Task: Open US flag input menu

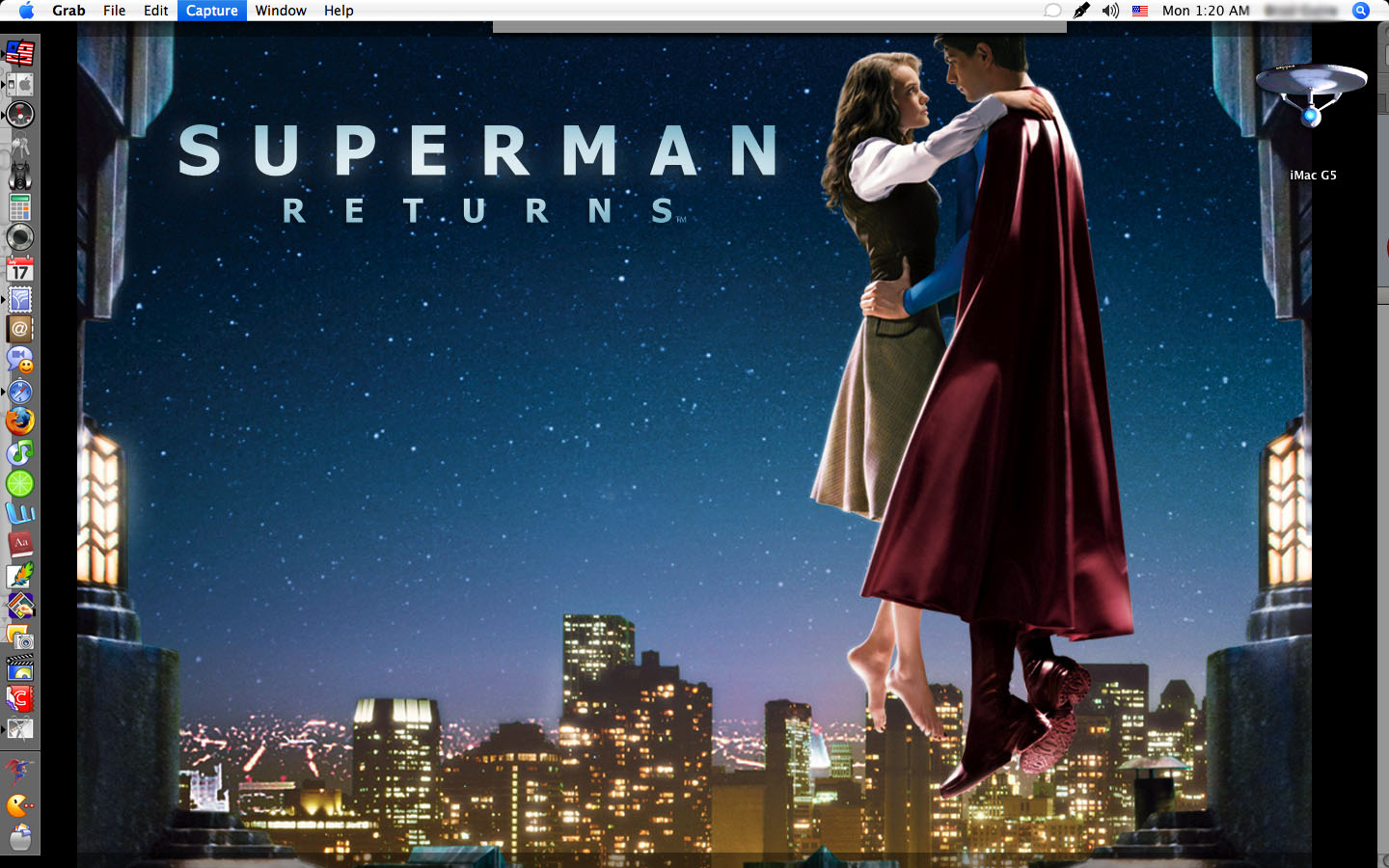Action: click(x=1140, y=11)
